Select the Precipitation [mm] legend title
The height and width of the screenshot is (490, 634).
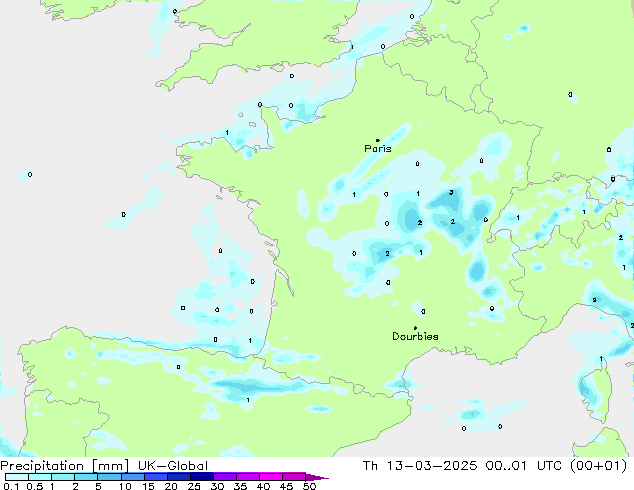click(x=65, y=466)
